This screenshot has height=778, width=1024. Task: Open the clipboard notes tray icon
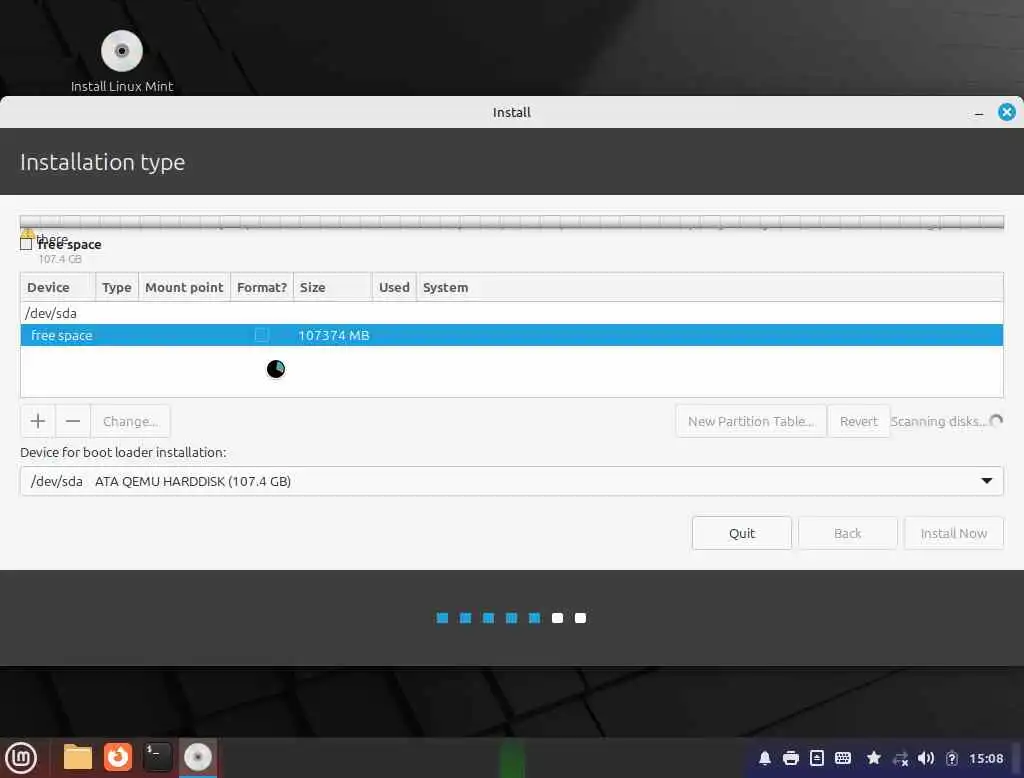pos(817,758)
